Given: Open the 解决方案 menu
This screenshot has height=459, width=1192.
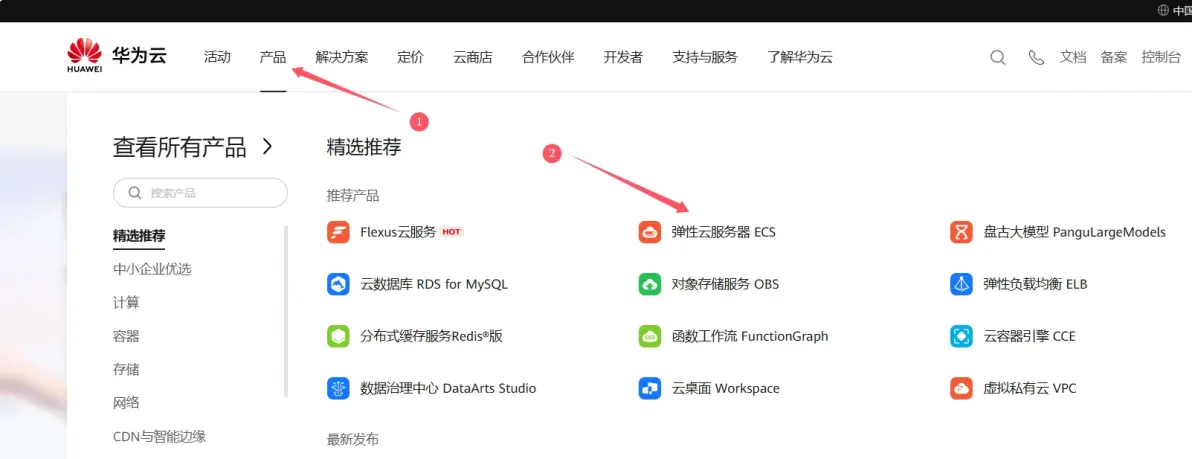Looking at the screenshot, I should (x=342, y=57).
